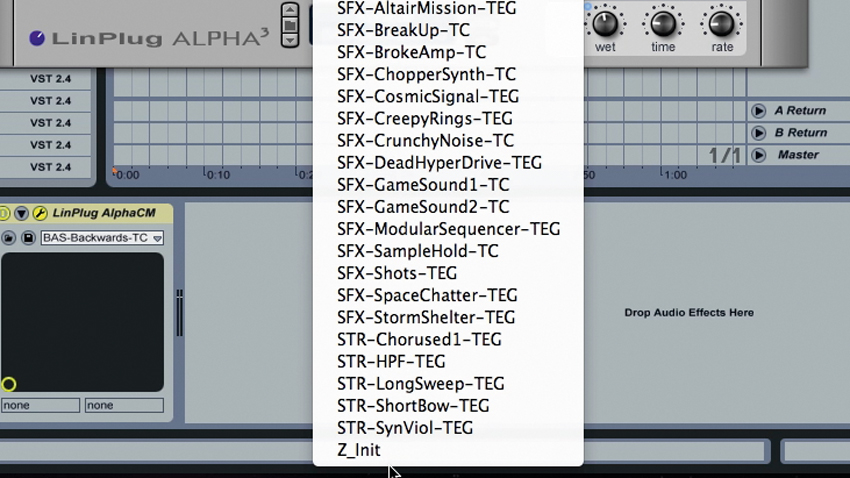850x478 pixels.
Task: Click the 0:10 timeline marker
Action: [x=218, y=175]
